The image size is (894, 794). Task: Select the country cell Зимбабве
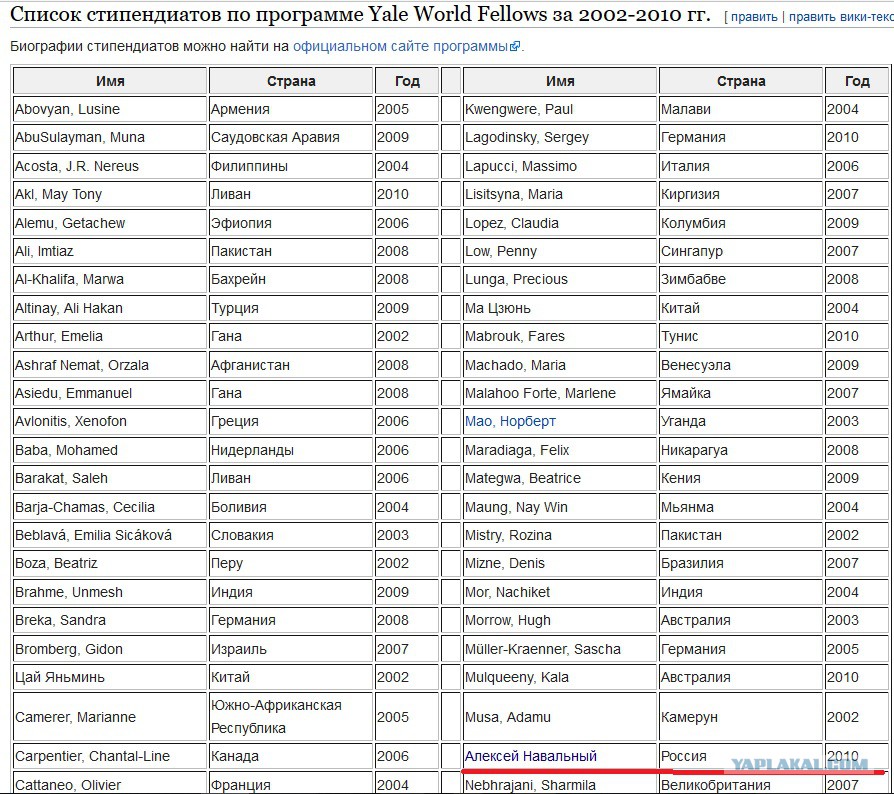[x=741, y=279]
